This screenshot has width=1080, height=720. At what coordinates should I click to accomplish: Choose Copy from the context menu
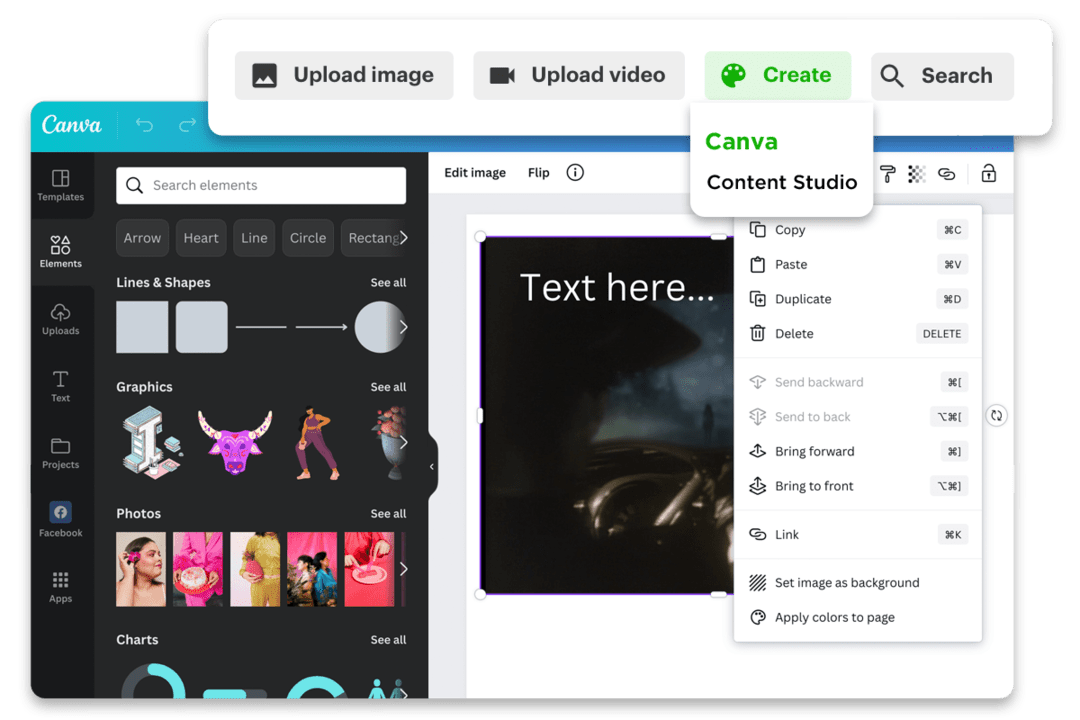click(858, 230)
